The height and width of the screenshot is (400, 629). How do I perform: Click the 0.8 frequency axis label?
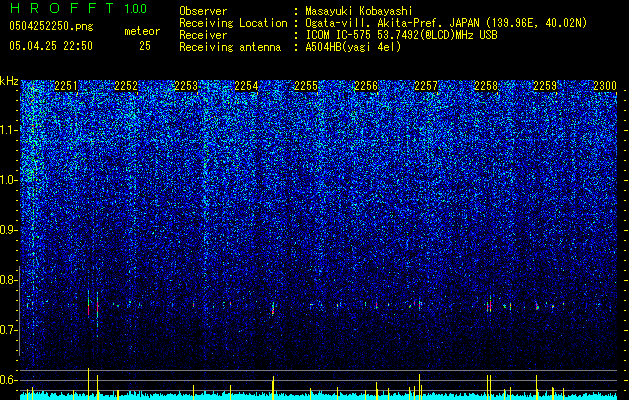(9, 280)
